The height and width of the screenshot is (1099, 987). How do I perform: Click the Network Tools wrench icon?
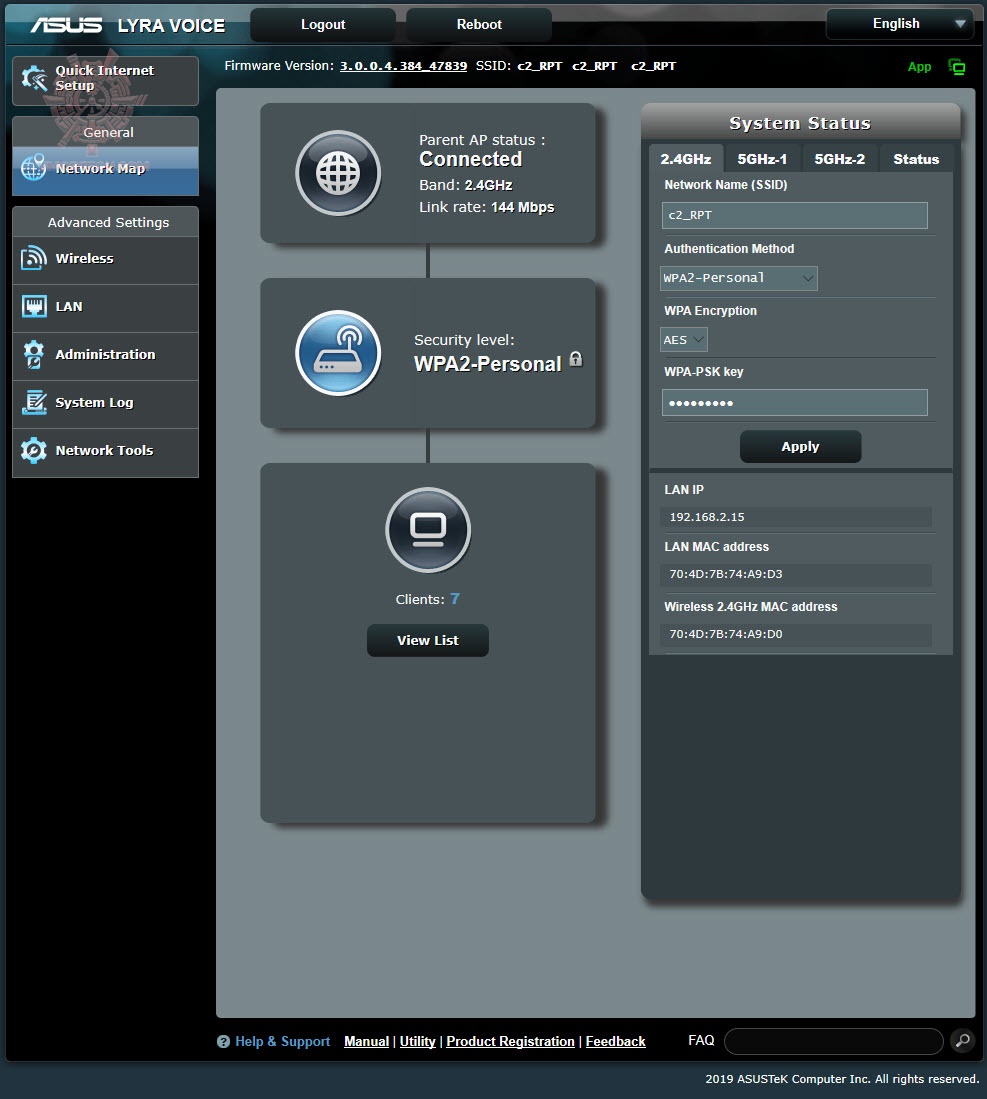pos(34,450)
